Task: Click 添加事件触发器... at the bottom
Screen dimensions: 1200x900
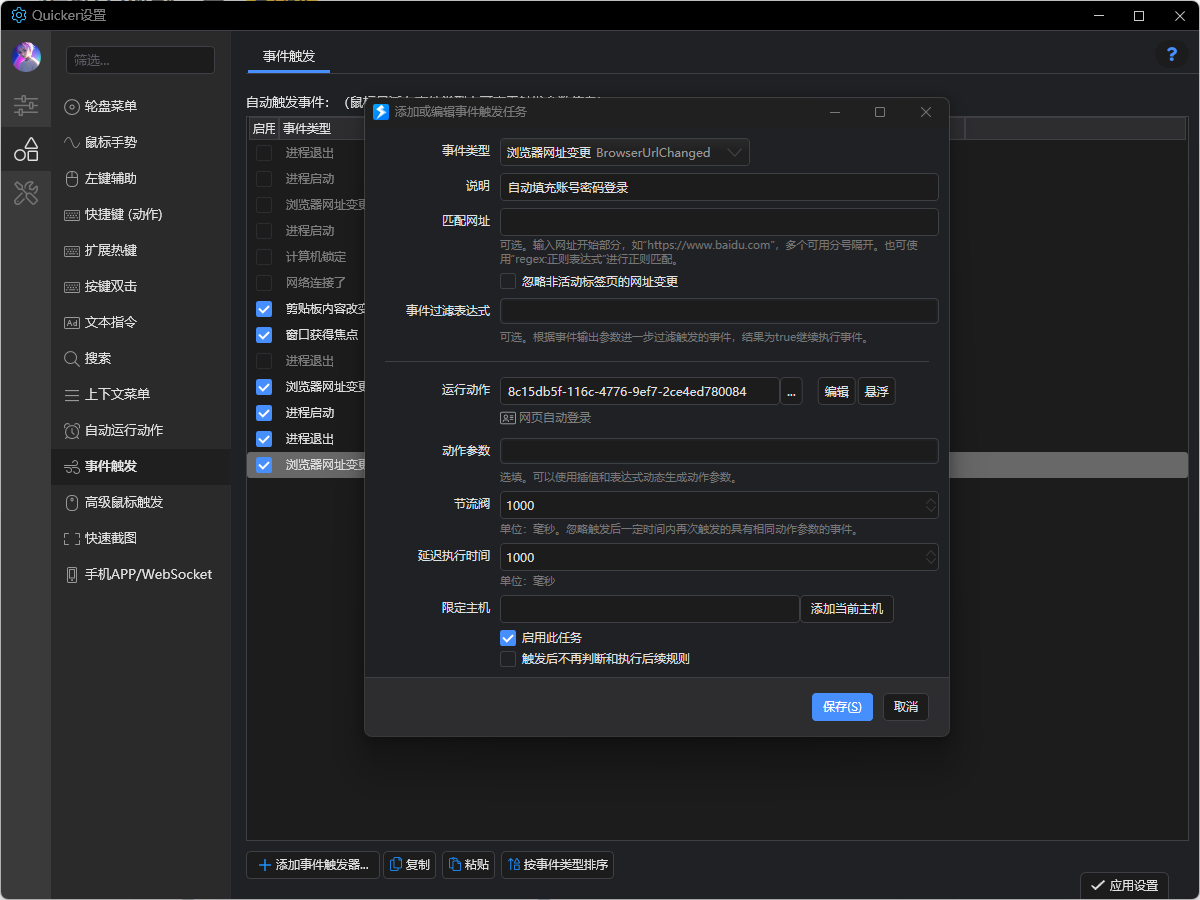Action: (313, 865)
